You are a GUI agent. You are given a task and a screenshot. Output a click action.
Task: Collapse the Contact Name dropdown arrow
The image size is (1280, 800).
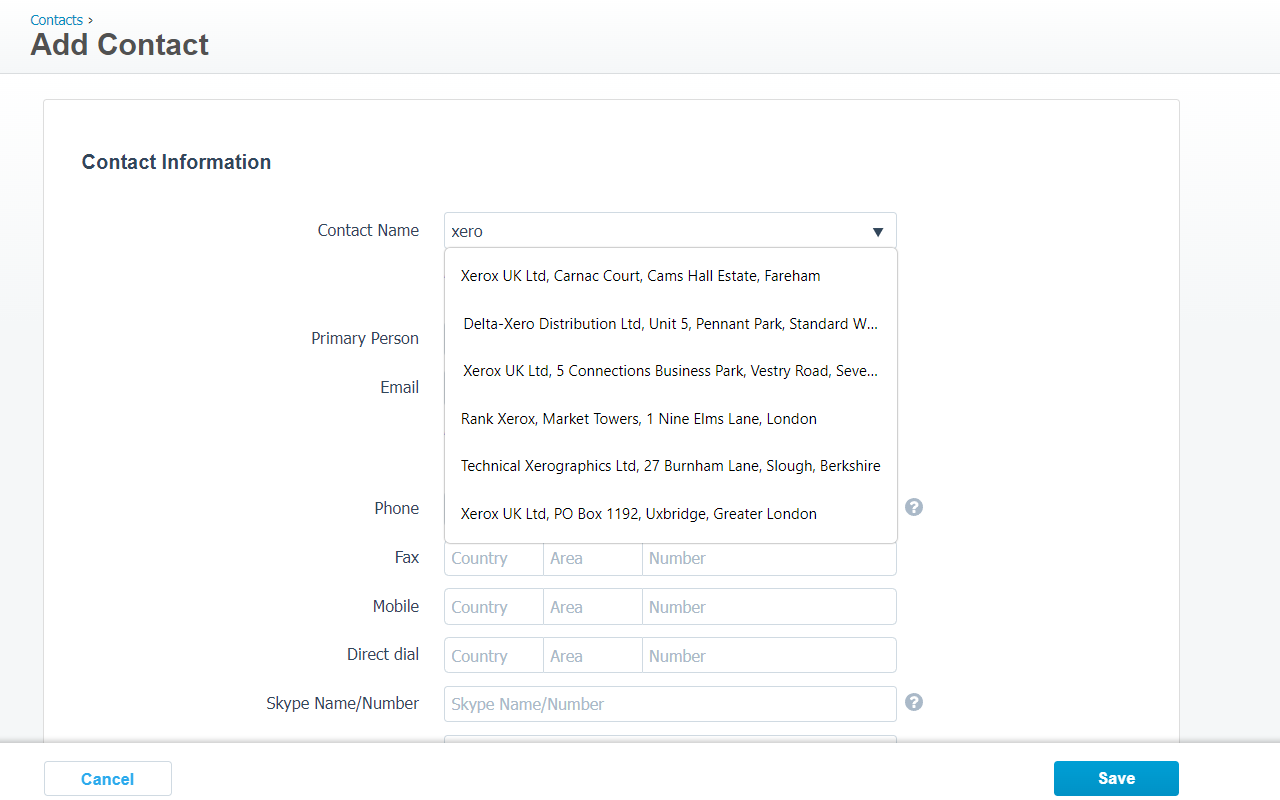tap(878, 232)
